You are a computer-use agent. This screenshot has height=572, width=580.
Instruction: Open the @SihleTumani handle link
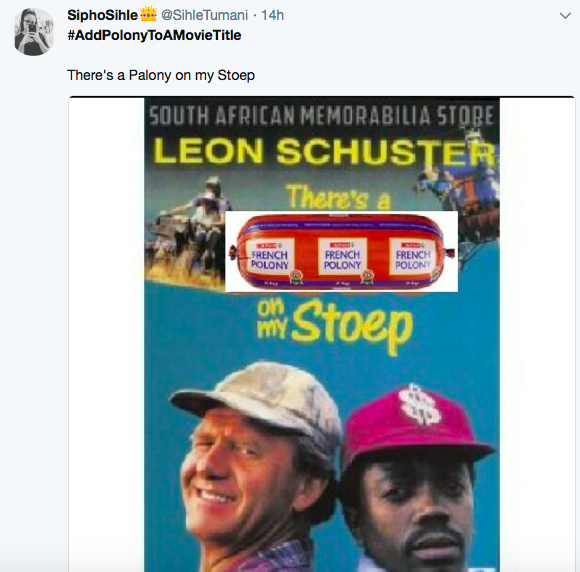pos(204,15)
